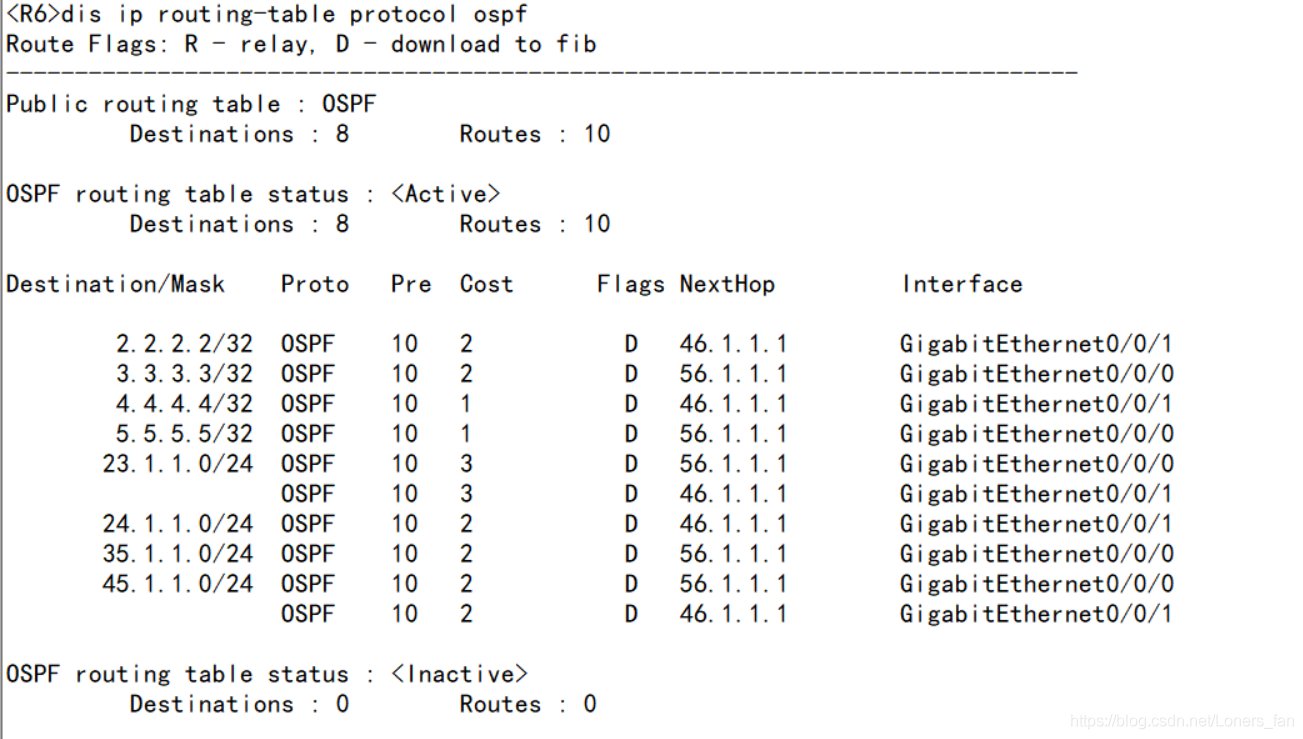The height and width of the screenshot is (739, 1303).
Task: Click destination 4.4.4.4/32
Action: pyautogui.click(x=184, y=404)
